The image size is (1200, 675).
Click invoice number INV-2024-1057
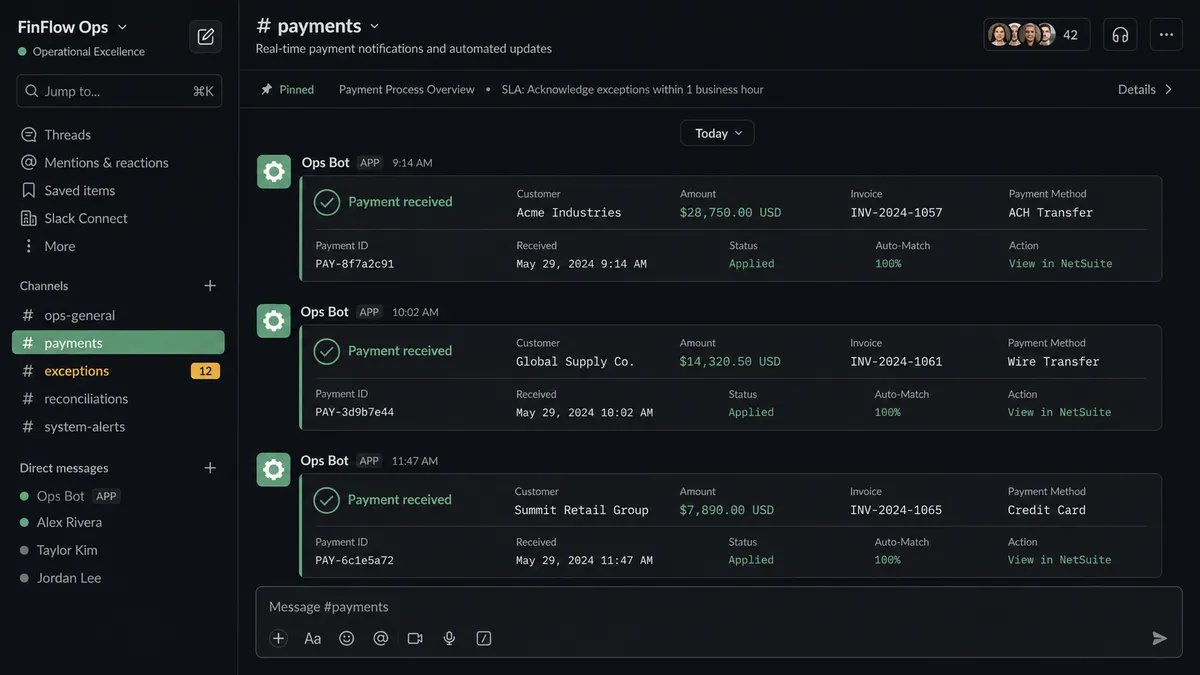[896, 212]
